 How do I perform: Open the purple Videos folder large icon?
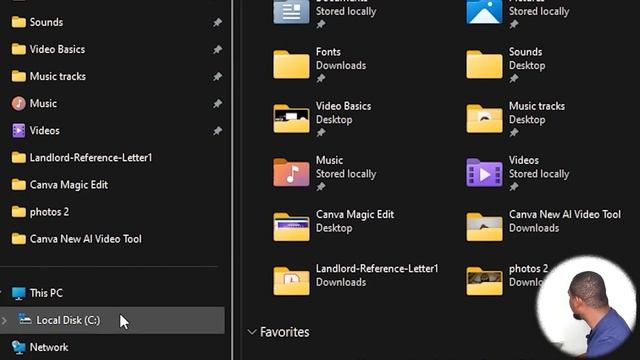pos(484,173)
